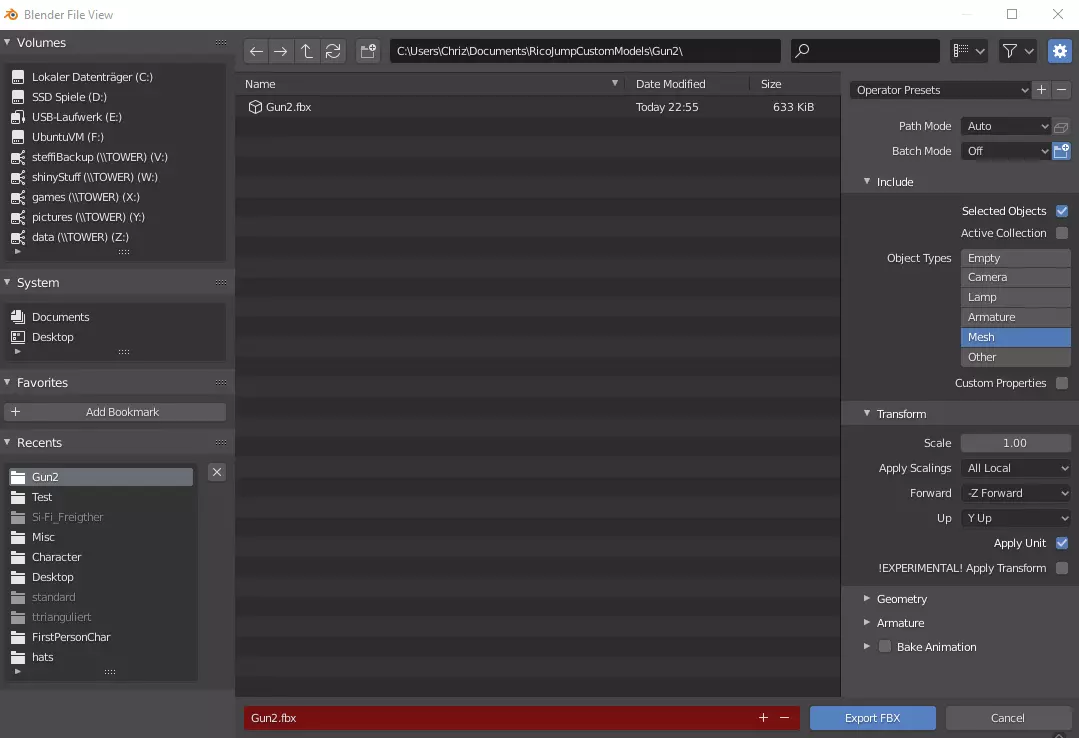Open Documents system folder

point(114,317)
